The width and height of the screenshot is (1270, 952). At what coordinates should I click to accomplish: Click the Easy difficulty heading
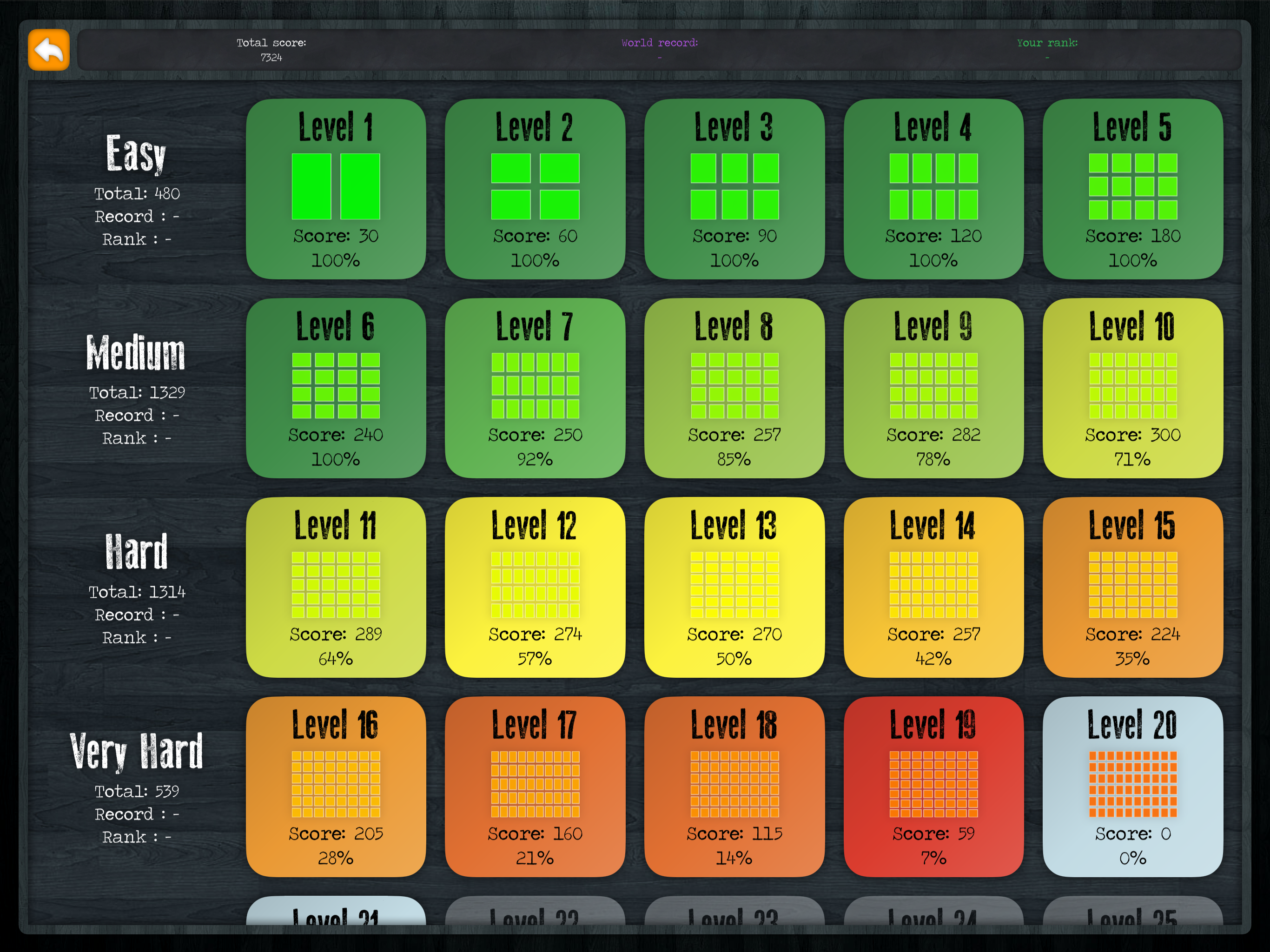click(x=136, y=154)
